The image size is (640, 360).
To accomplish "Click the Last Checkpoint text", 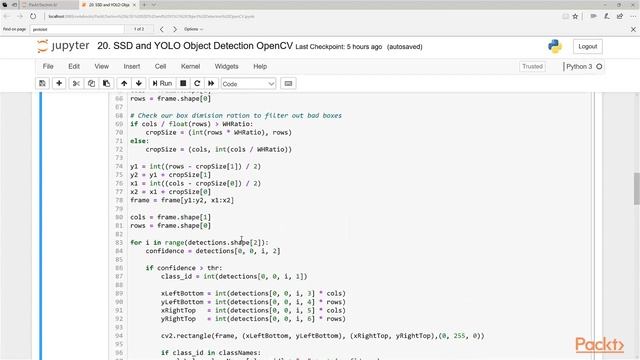I will pos(339,47).
